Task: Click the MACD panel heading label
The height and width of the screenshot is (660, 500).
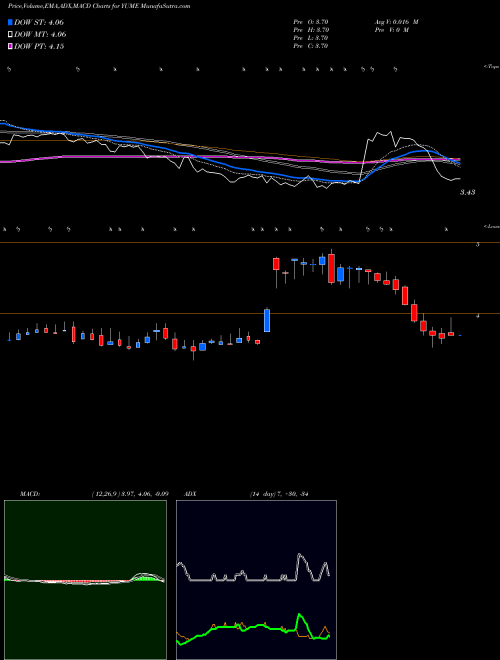Action: click(x=30, y=494)
